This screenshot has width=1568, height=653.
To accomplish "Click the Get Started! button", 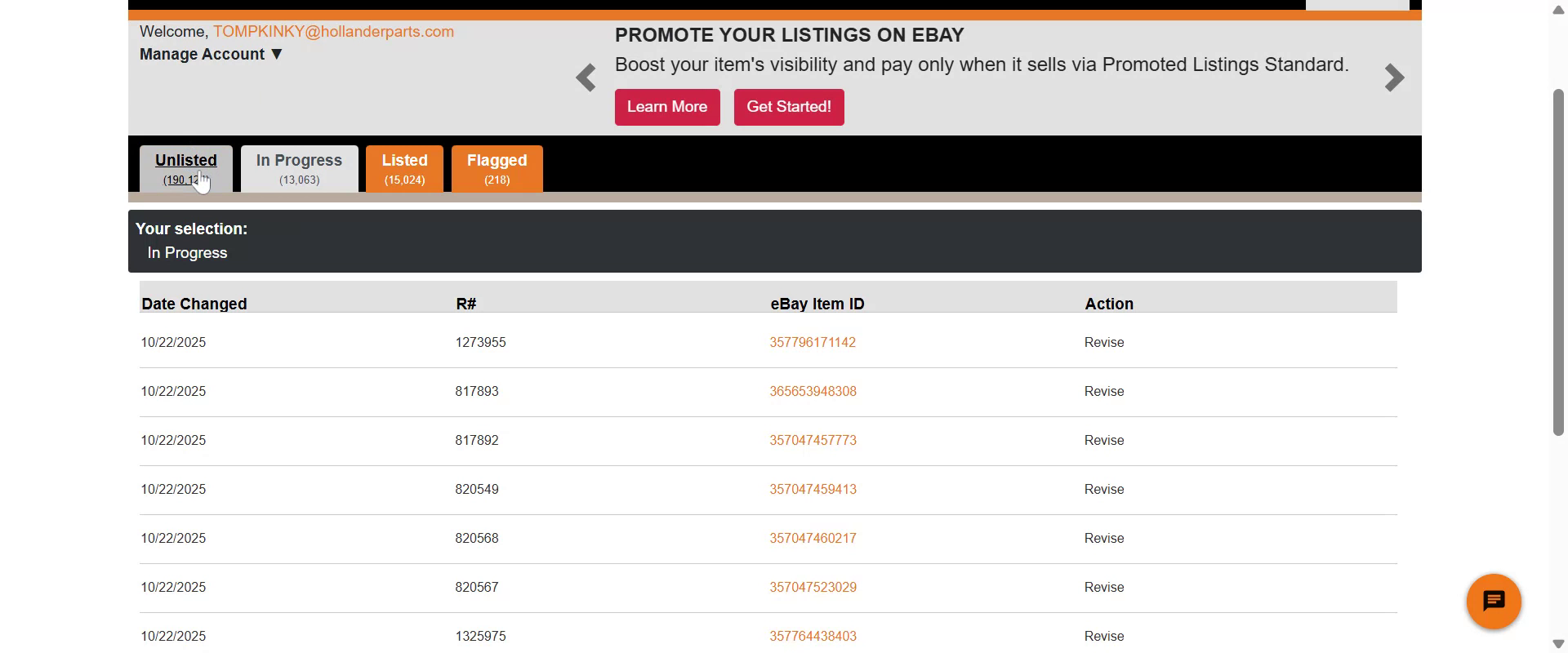I will point(788,107).
